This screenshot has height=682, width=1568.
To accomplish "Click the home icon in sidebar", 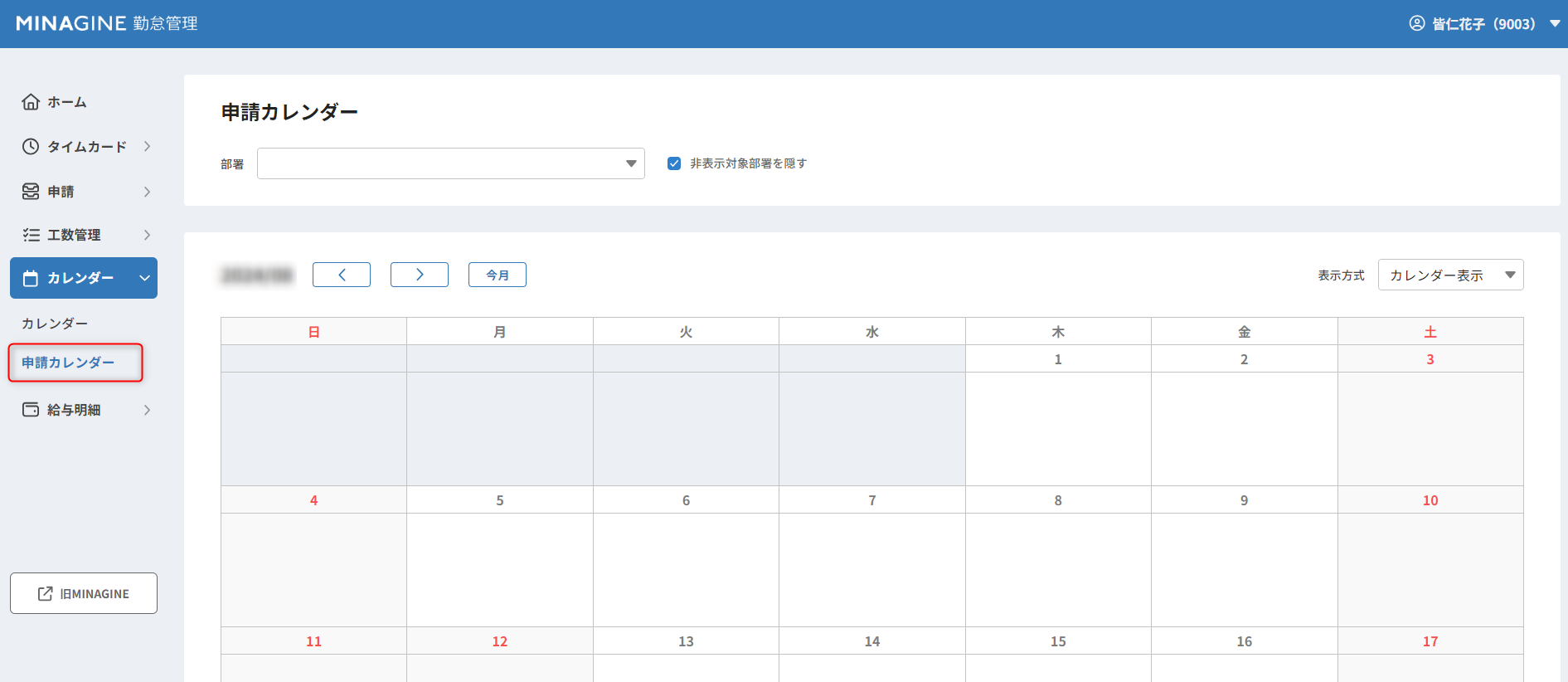I will (x=31, y=101).
